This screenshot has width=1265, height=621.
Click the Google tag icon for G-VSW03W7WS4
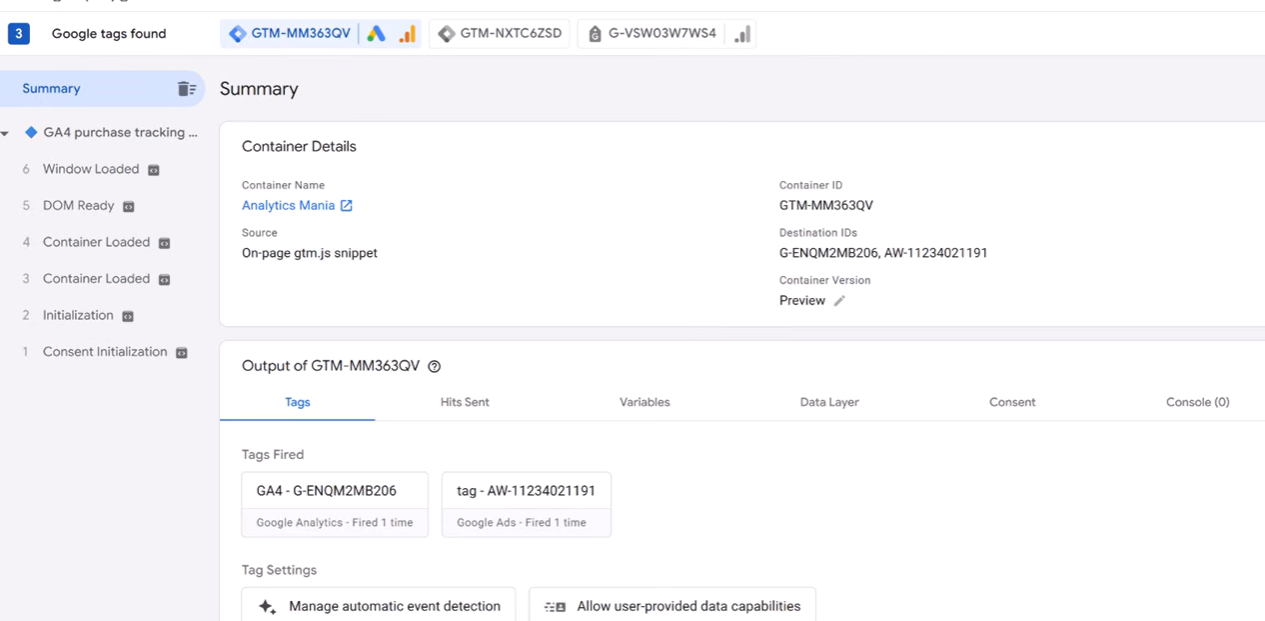(x=595, y=34)
